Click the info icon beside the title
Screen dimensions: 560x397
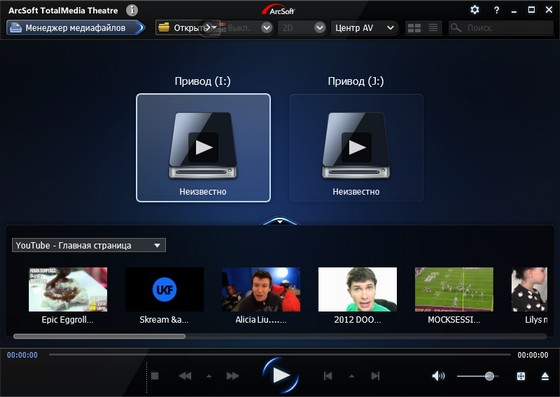[132, 10]
